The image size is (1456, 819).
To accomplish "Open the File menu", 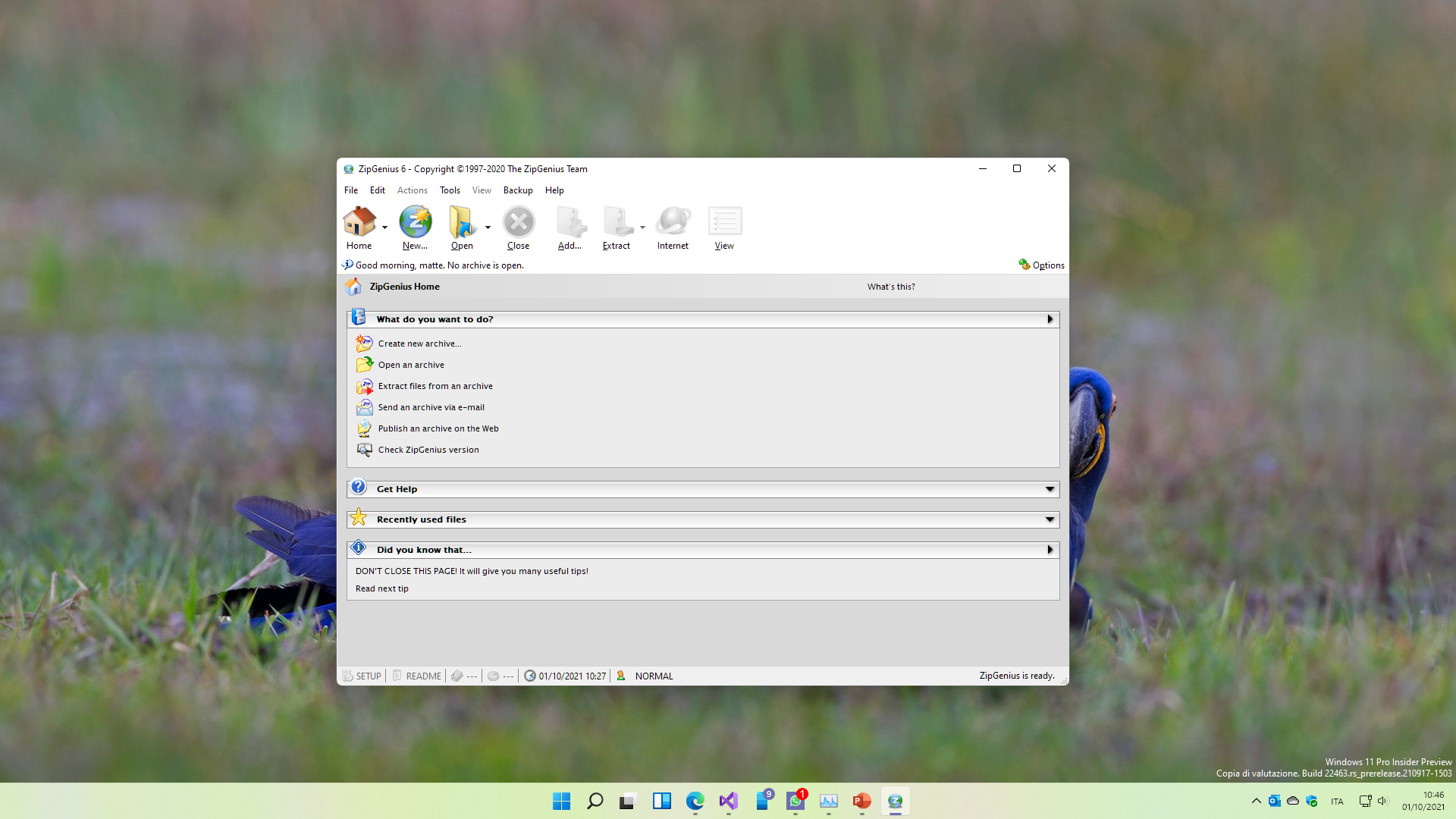I will click(x=351, y=190).
